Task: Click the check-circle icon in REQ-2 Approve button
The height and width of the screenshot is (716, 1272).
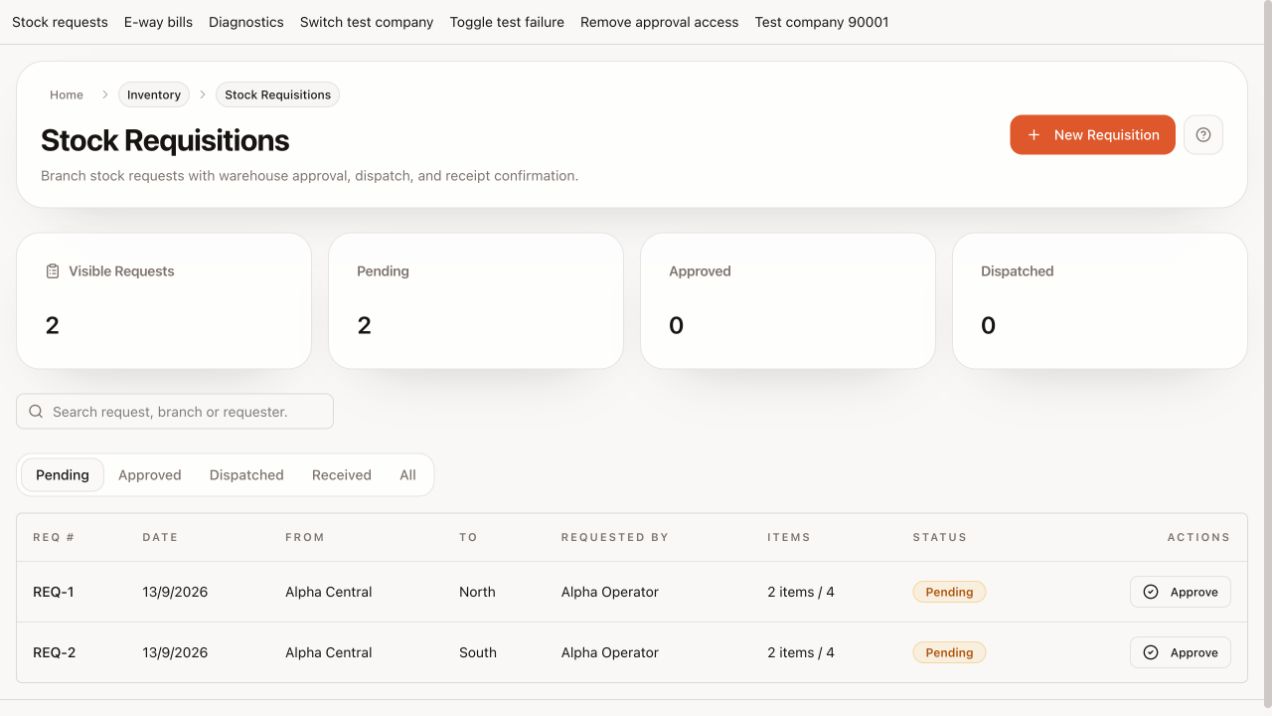Action: click(x=1151, y=652)
